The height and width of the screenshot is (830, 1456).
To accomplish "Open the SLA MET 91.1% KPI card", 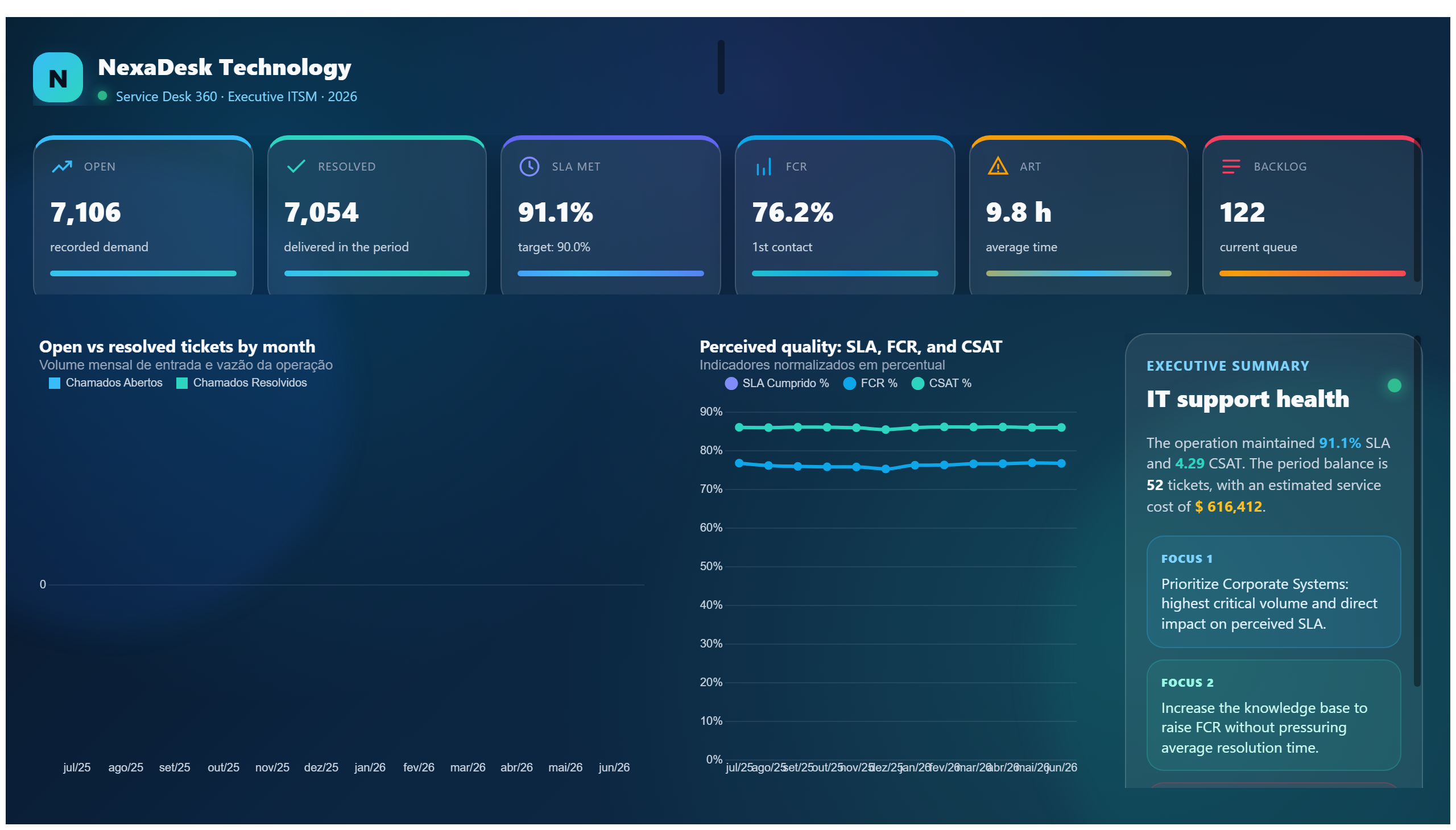I will tap(610, 215).
